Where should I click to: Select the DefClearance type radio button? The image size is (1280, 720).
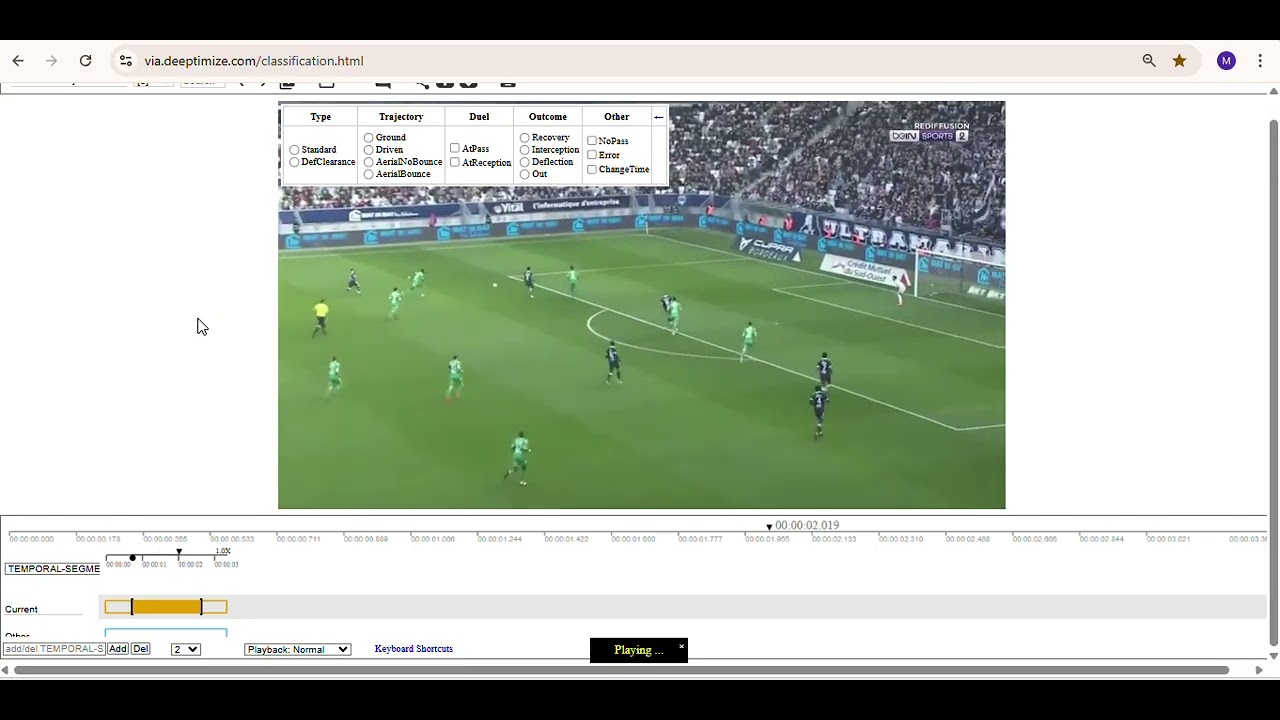pyautogui.click(x=294, y=162)
